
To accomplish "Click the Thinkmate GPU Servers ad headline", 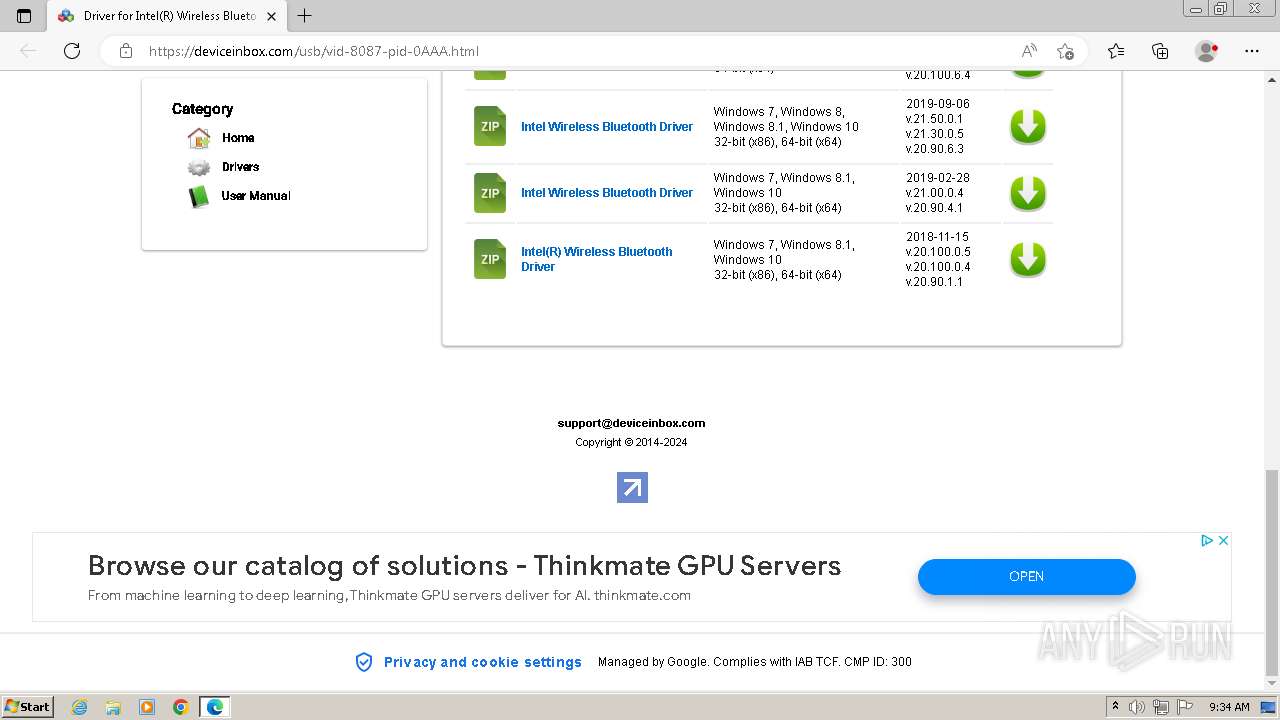I will click(x=465, y=566).
